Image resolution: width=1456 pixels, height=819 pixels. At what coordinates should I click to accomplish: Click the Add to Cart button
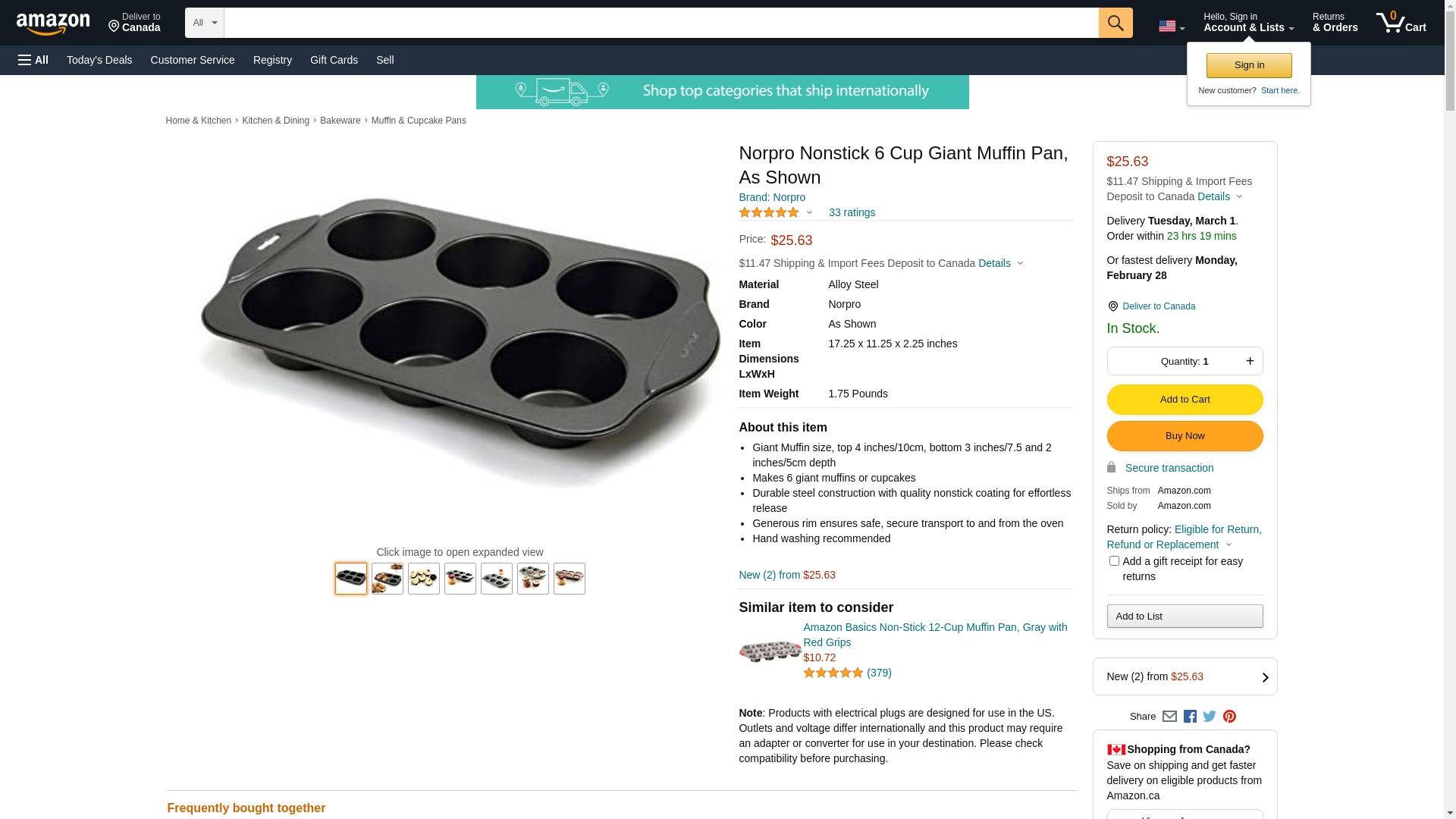click(x=1184, y=400)
